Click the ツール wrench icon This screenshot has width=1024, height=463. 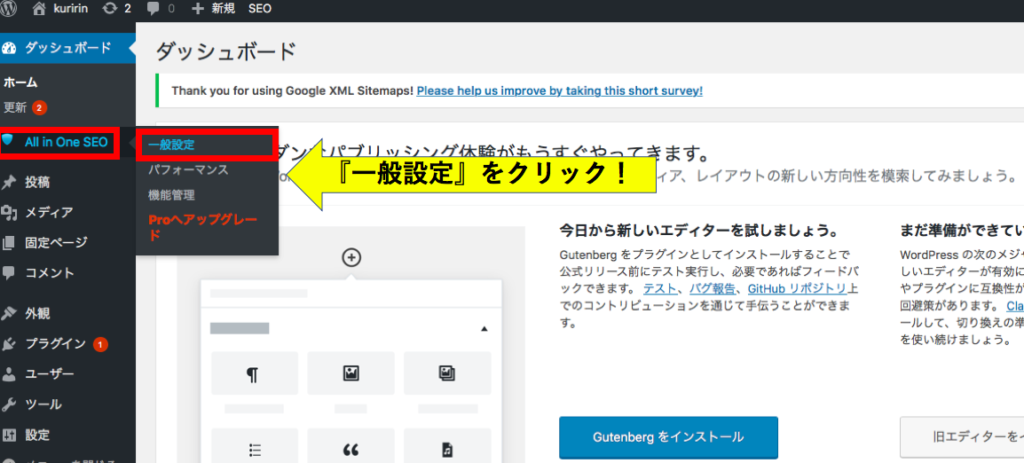[x=8, y=404]
